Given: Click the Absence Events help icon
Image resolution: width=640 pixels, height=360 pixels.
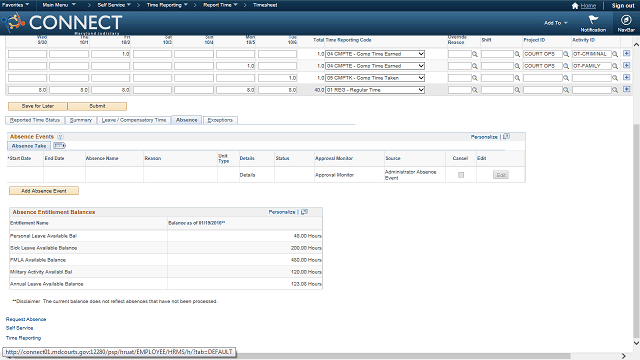Looking at the screenshot, I should pos(60,137).
